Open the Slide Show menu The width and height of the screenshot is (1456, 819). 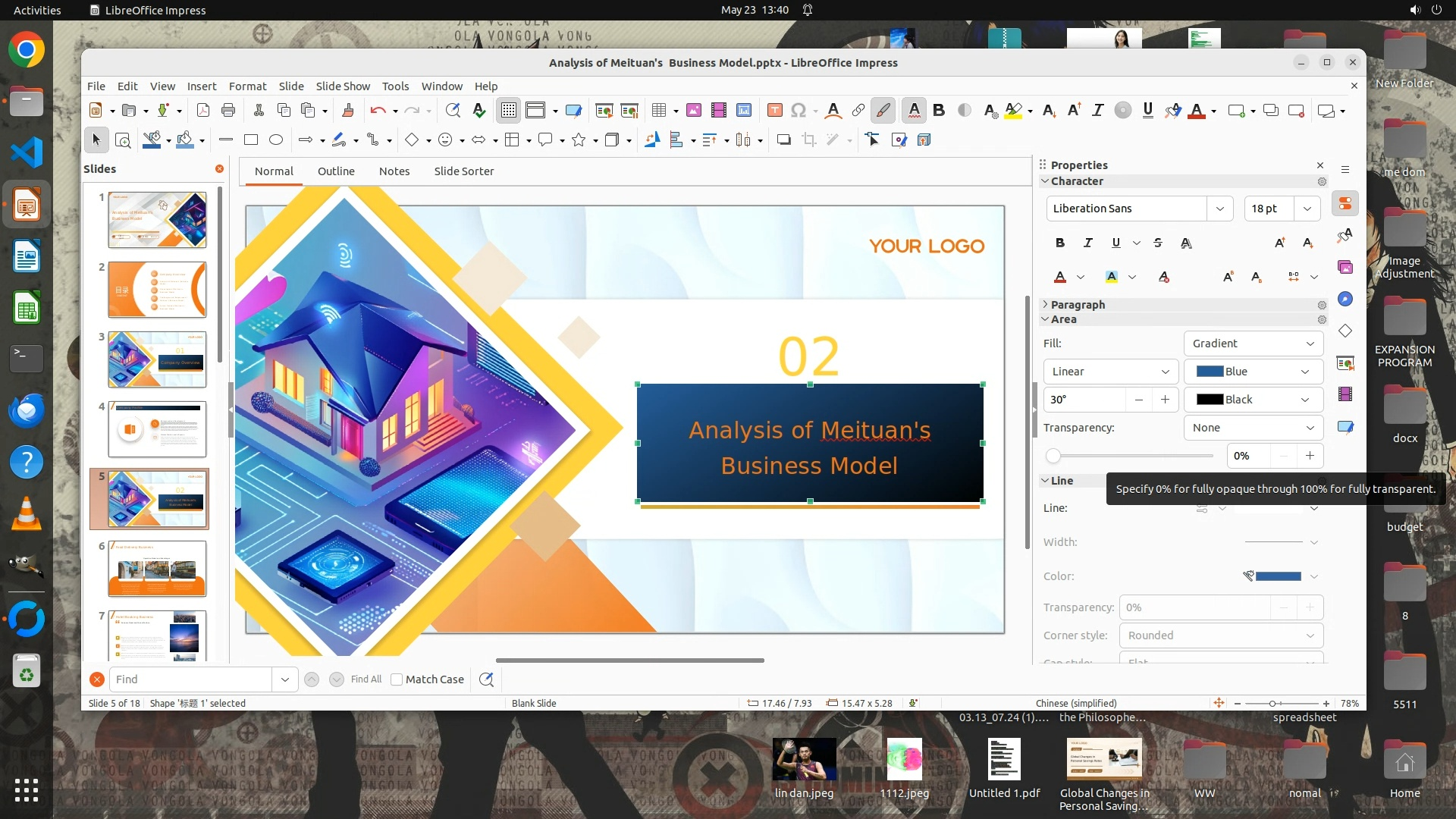pos(343,86)
